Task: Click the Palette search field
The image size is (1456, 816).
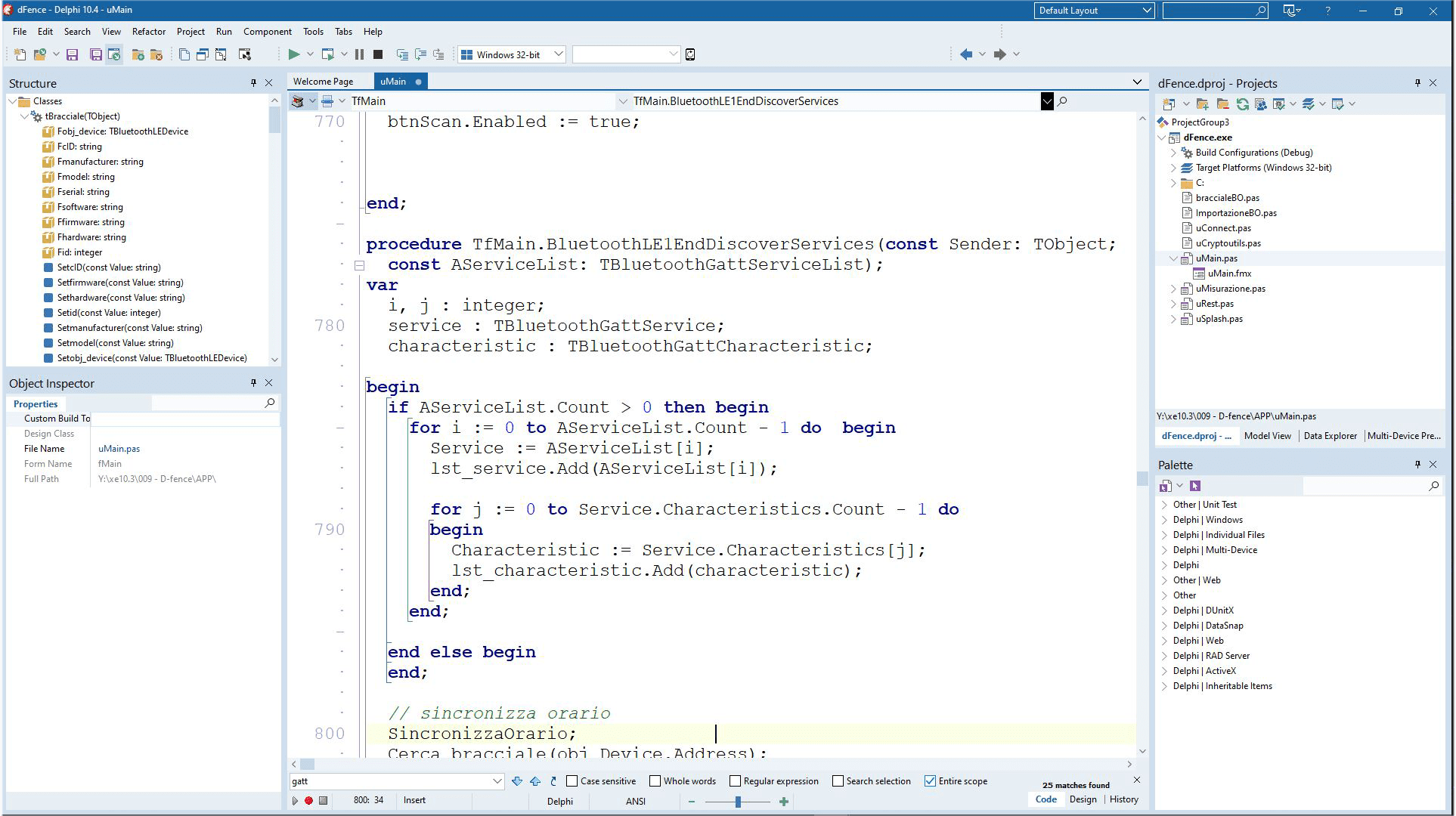Action: pyautogui.click(x=1371, y=486)
